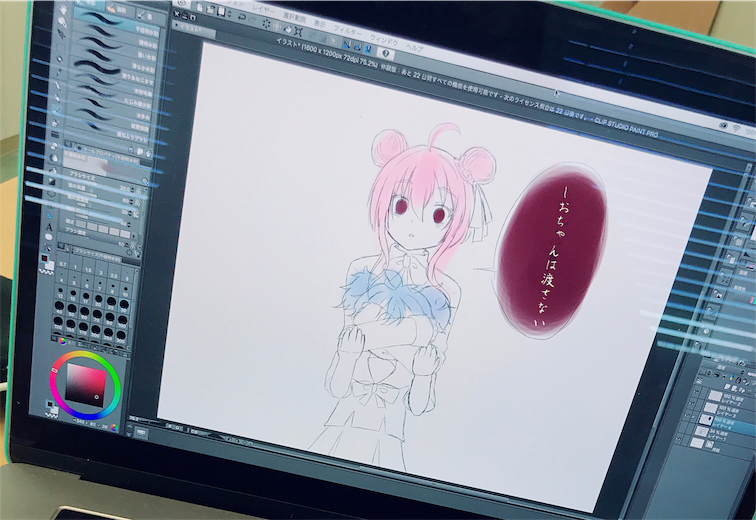
Task: Select the Eyedropper tool
Action: tap(59, 72)
